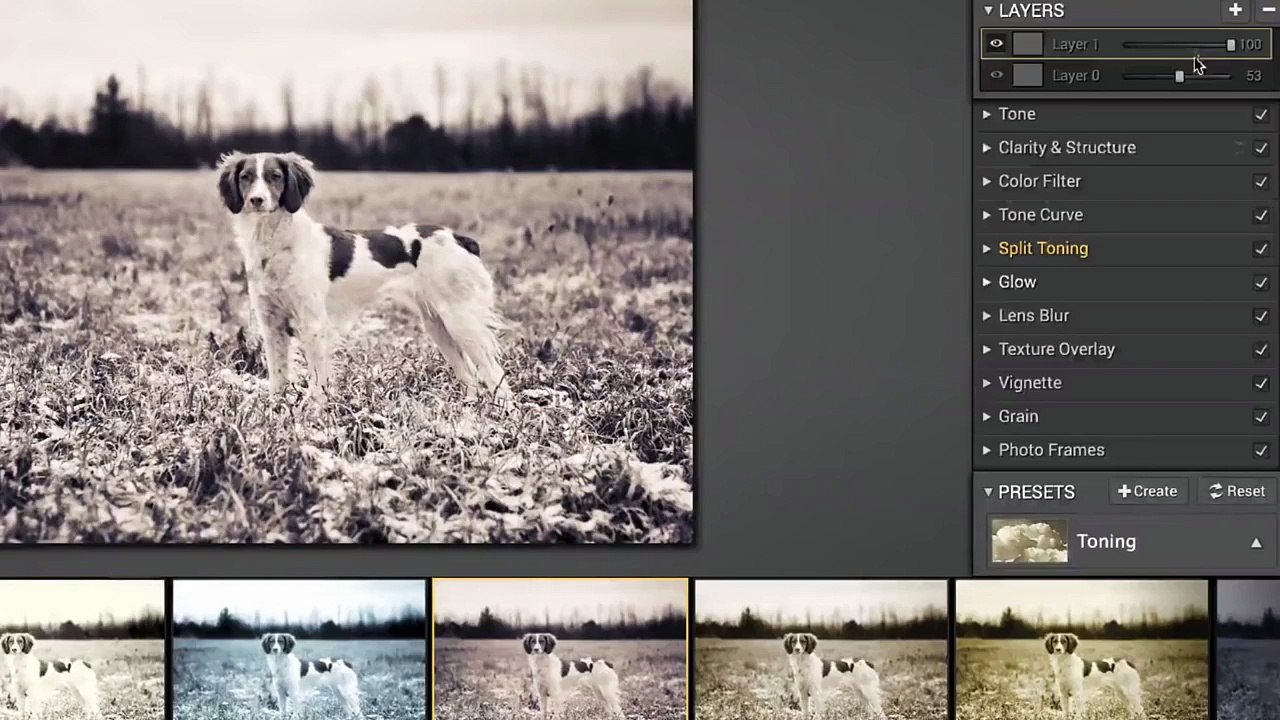Collapse the PRESETS panel triangle
The width and height of the screenshot is (1280, 720).
[988, 492]
